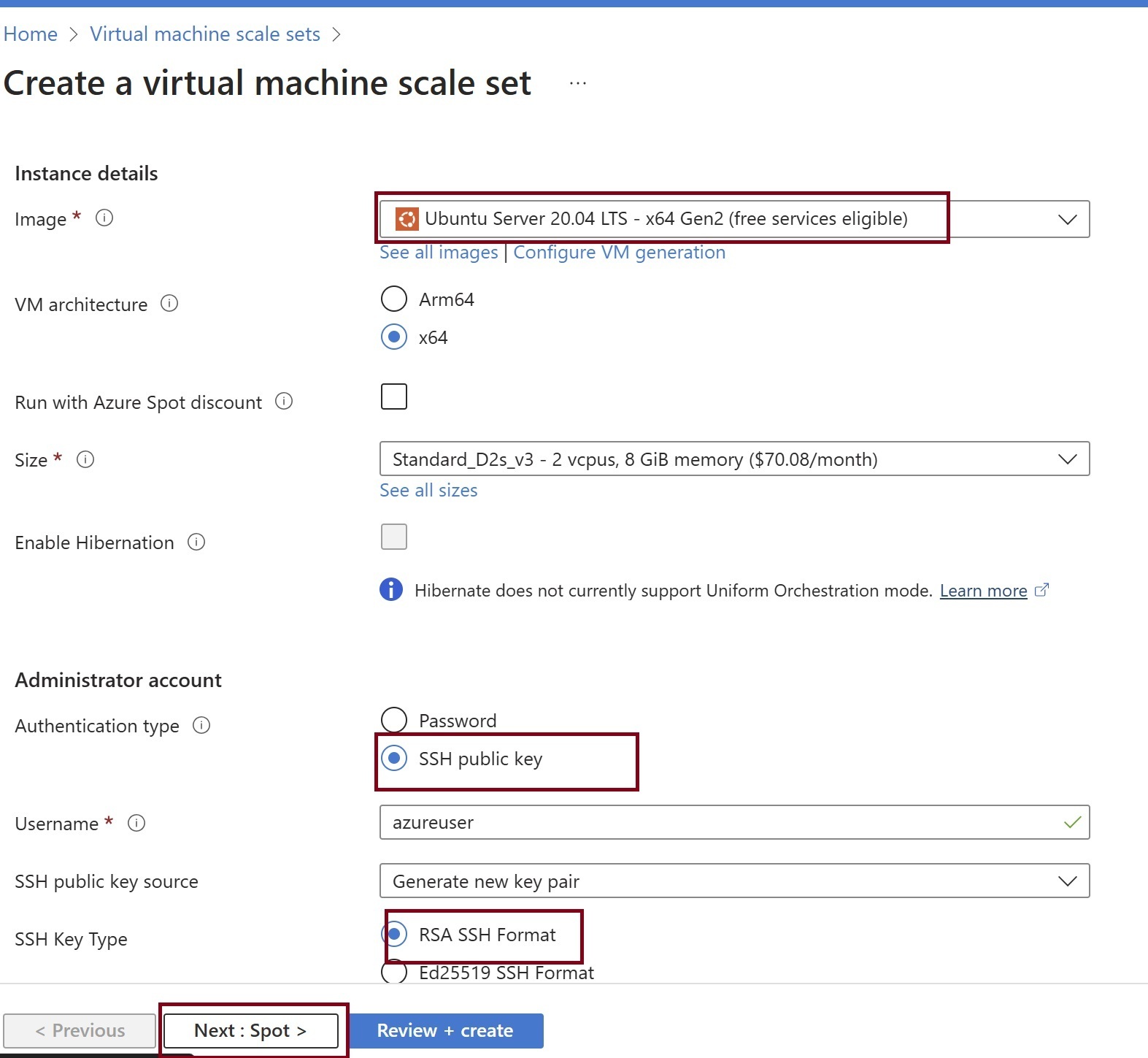Click the Username input field
Viewport: 1148px width, 1058px height.
pyautogui.click(x=723, y=823)
